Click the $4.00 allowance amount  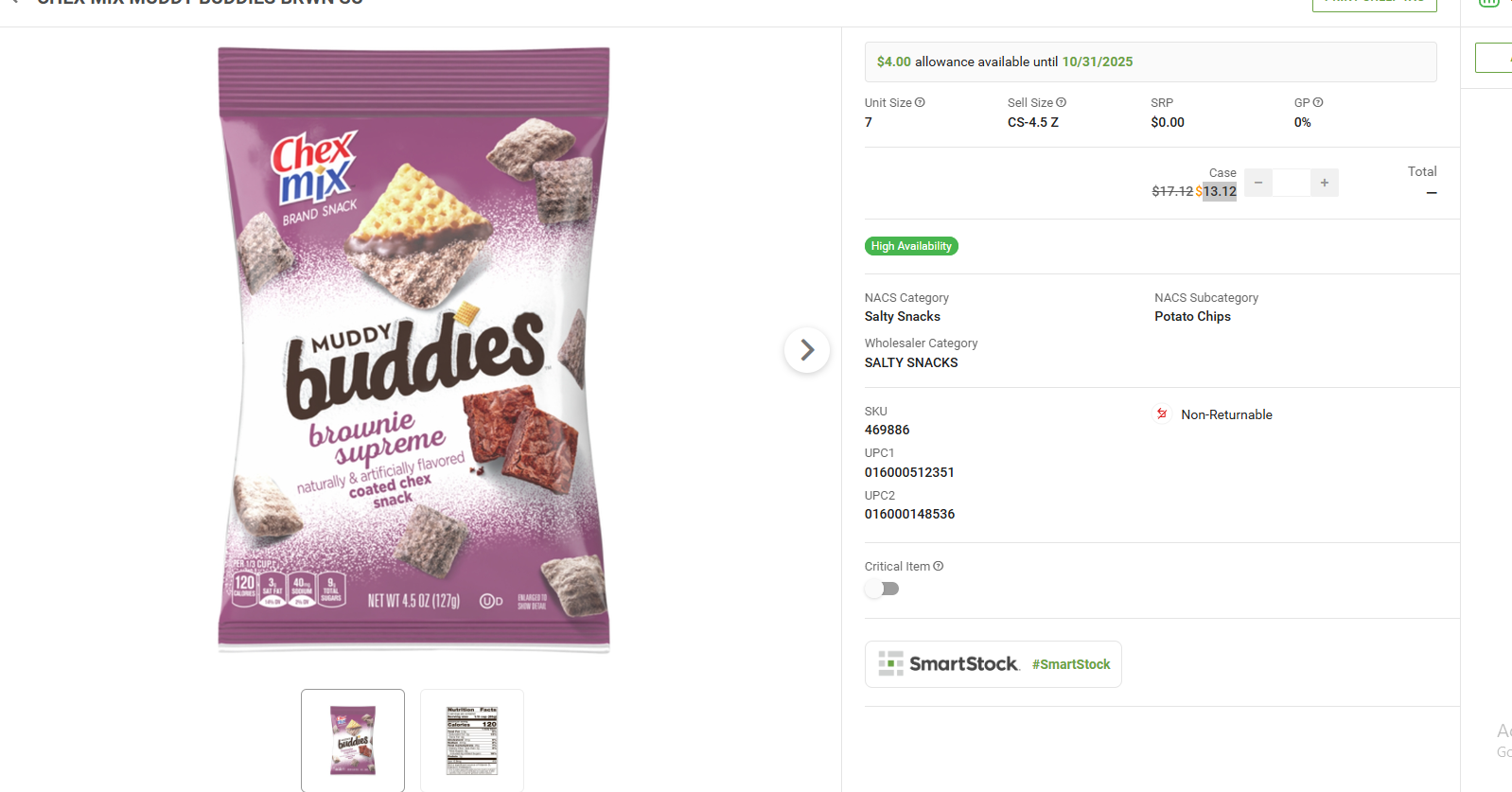(x=893, y=62)
